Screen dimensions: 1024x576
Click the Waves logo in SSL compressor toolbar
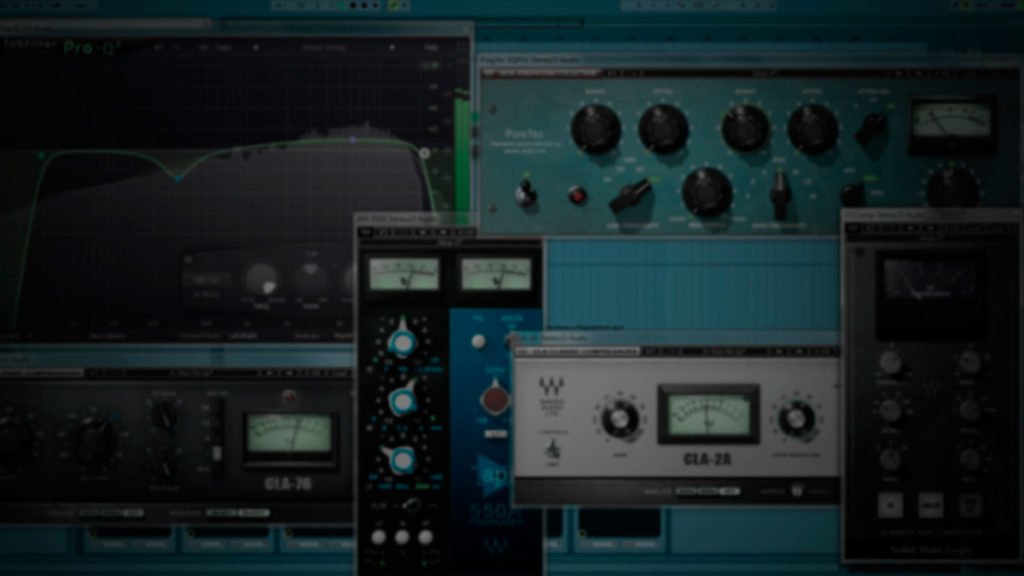click(x=852, y=228)
